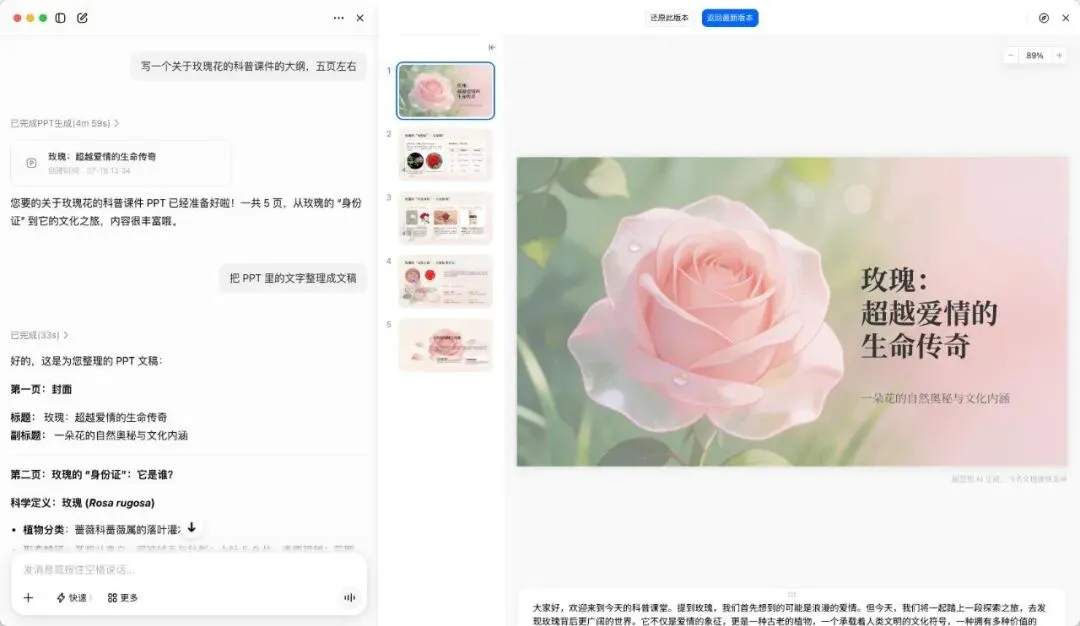Click the 副标题 line in the transcript
1080x626 pixels.
(98, 435)
